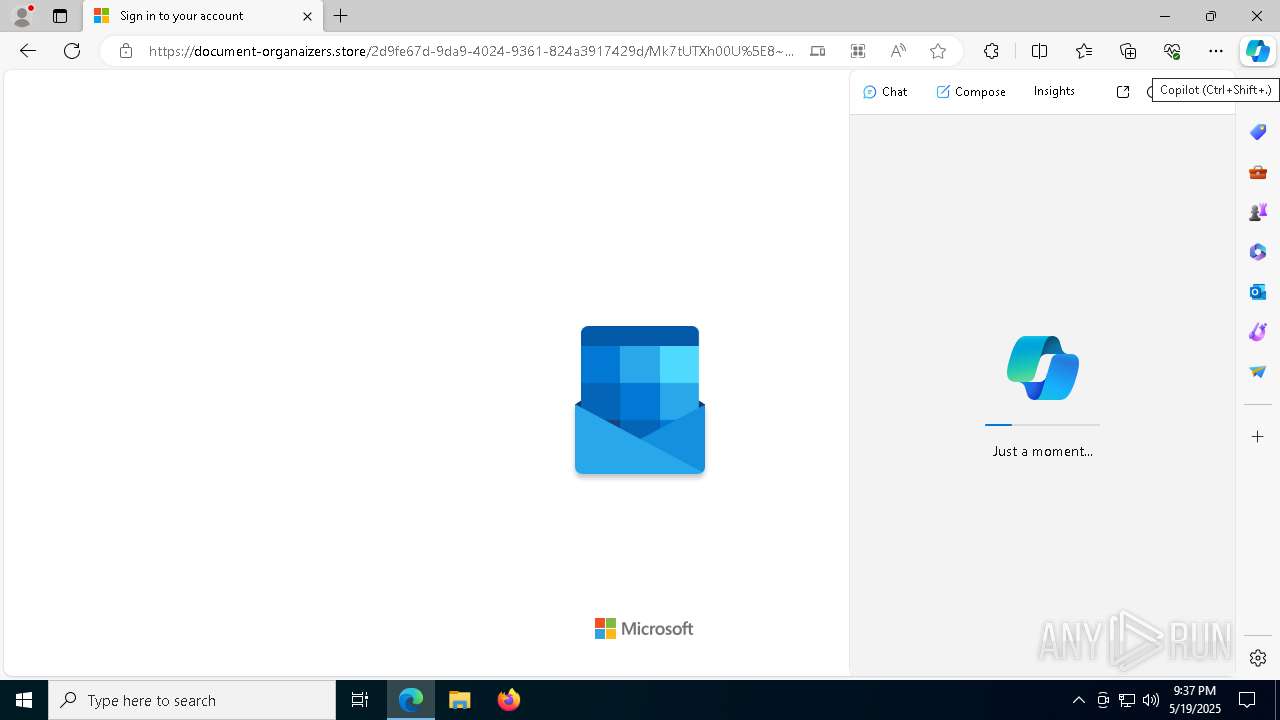Open browser Extensions
The image size is (1280, 720).
pos(991,51)
